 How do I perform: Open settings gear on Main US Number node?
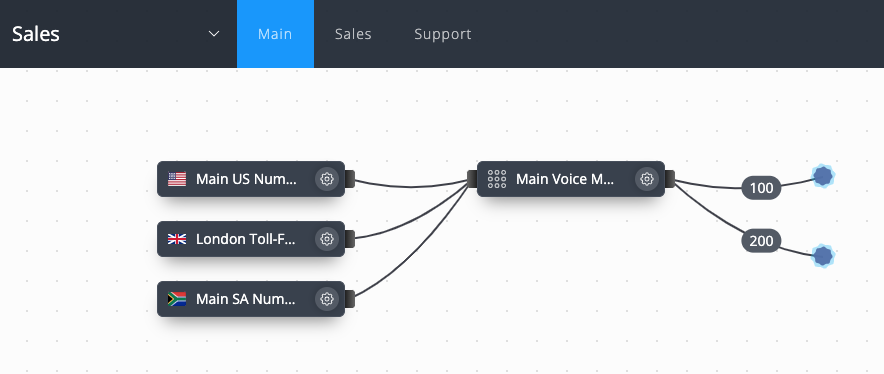tap(326, 179)
